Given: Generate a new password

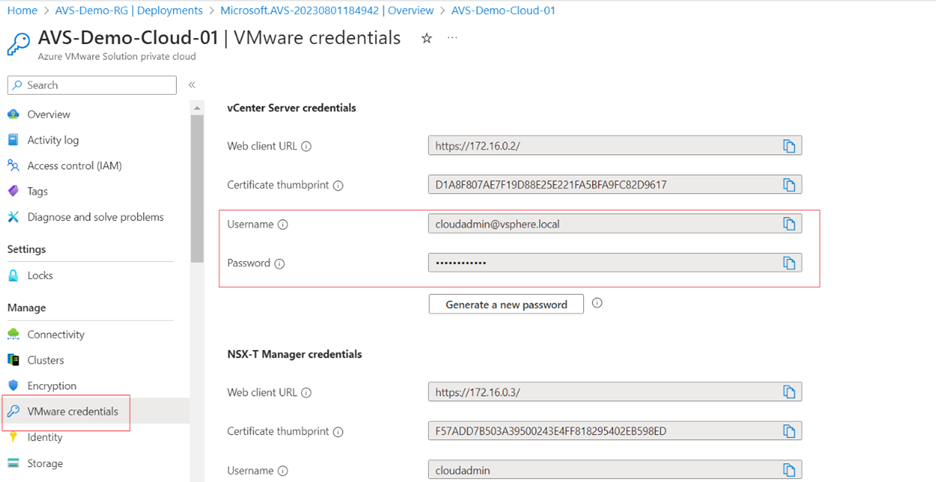Looking at the screenshot, I should pos(506,304).
